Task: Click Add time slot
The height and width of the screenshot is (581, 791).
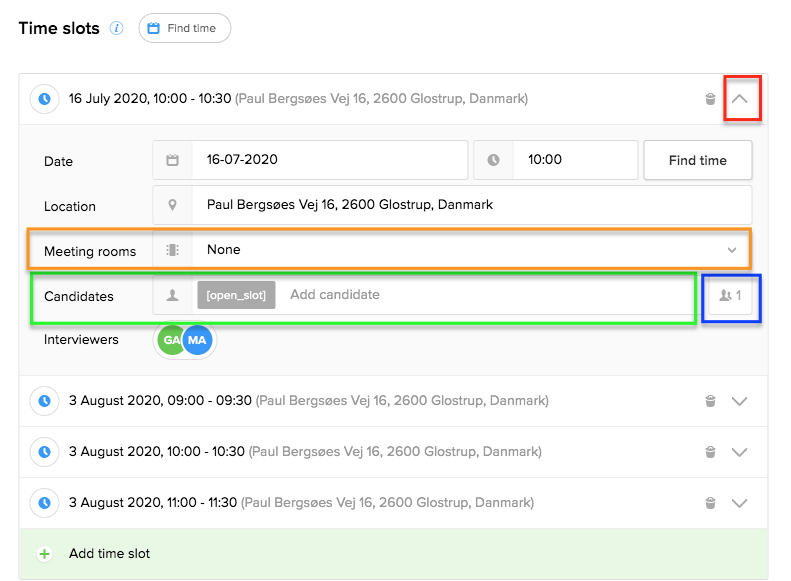Action: pyautogui.click(x=110, y=554)
